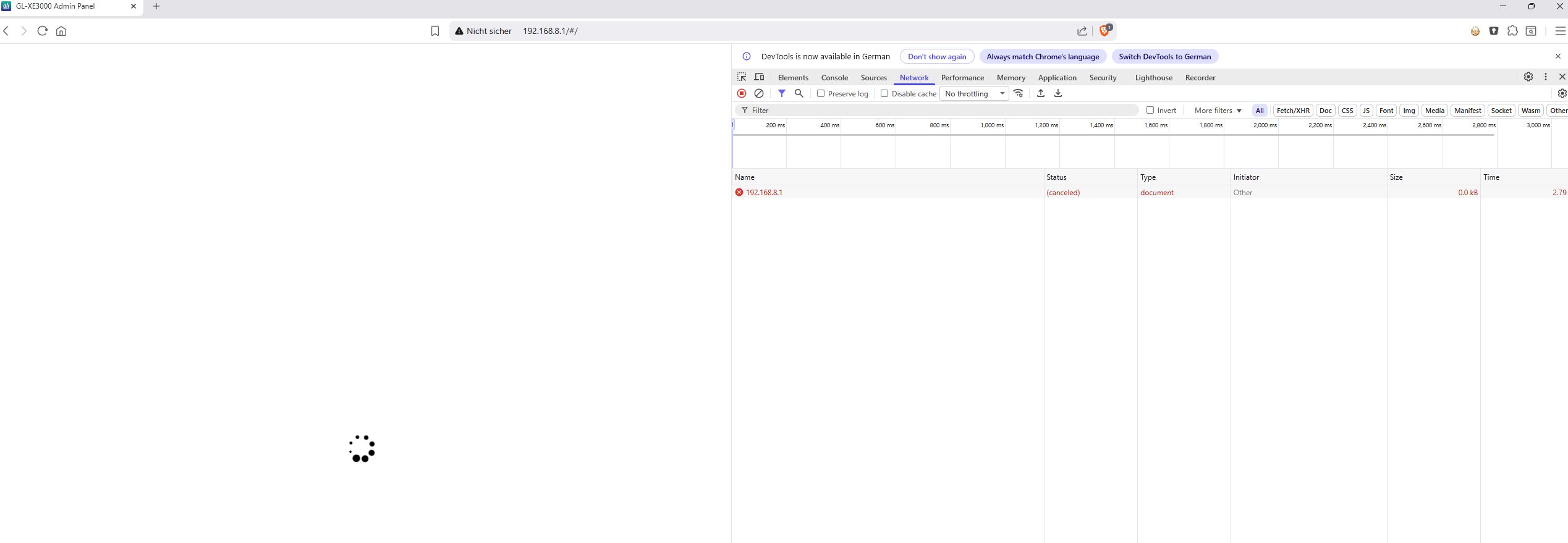The image size is (1568, 543).
Task: Open DevTools three-dot customize menu
Action: tap(1546, 77)
